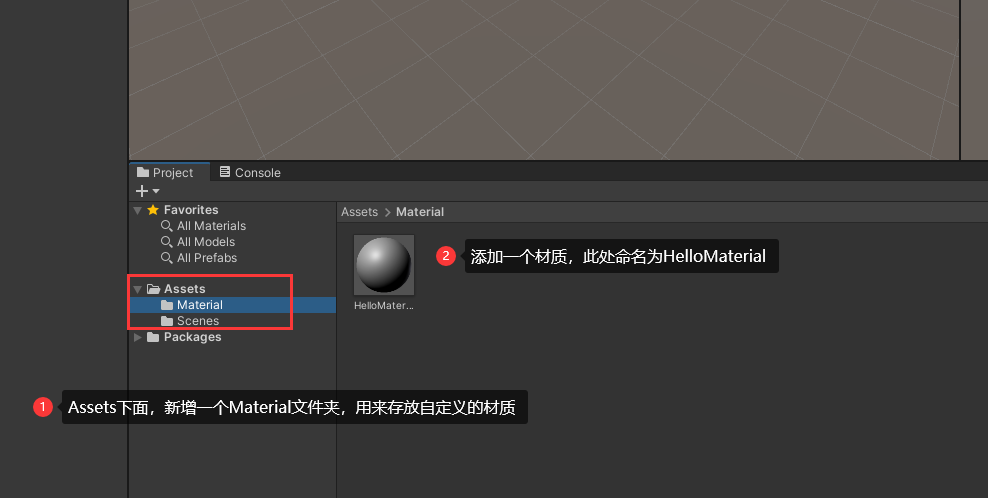The image size is (988, 498).
Task: Click the Scenes folder icon
Action: click(x=167, y=321)
